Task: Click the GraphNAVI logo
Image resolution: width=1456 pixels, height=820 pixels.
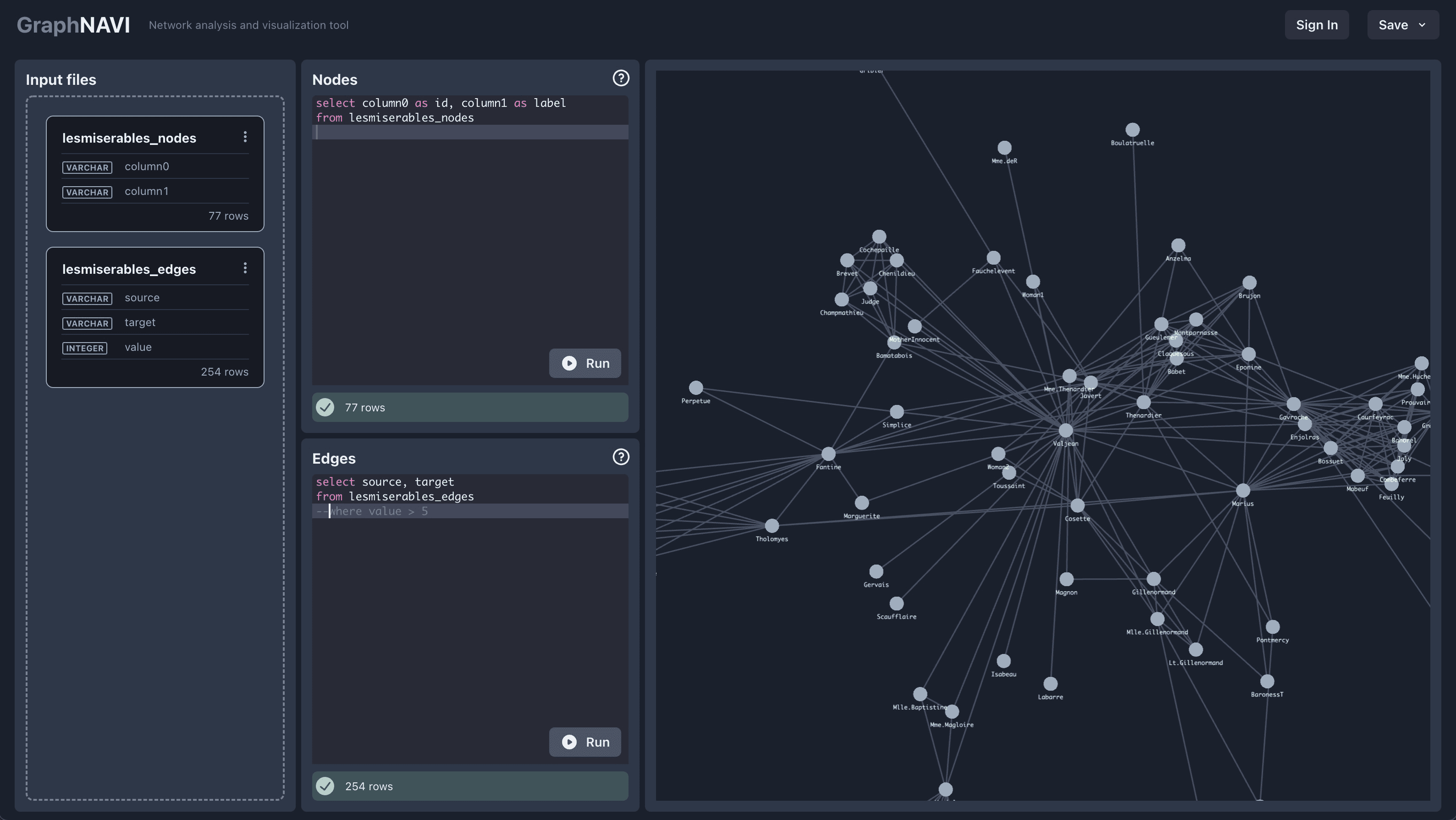Action: [x=73, y=25]
